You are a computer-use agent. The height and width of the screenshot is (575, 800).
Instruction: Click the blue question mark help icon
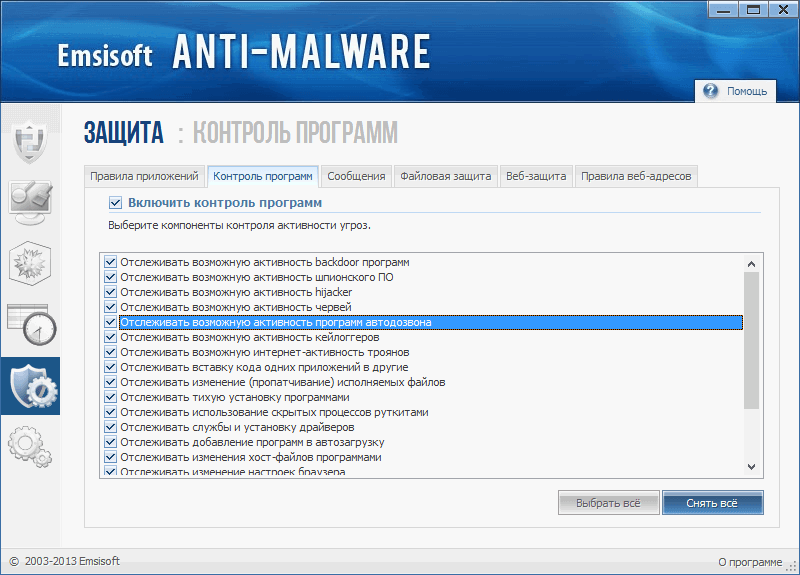(x=710, y=91)
